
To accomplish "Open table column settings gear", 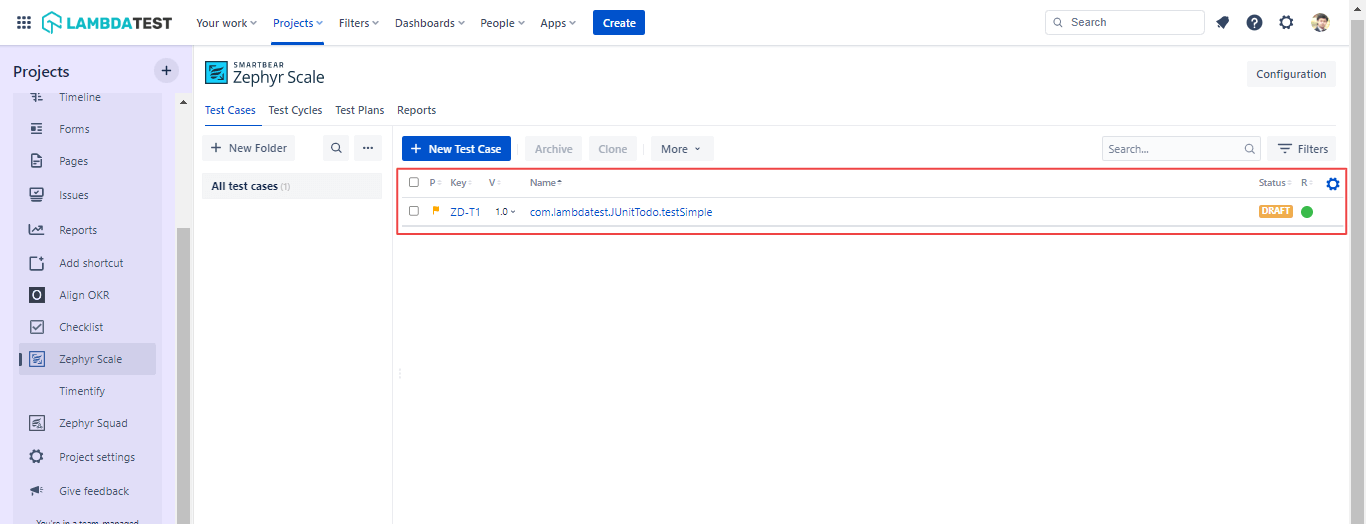I will 1332,183.
